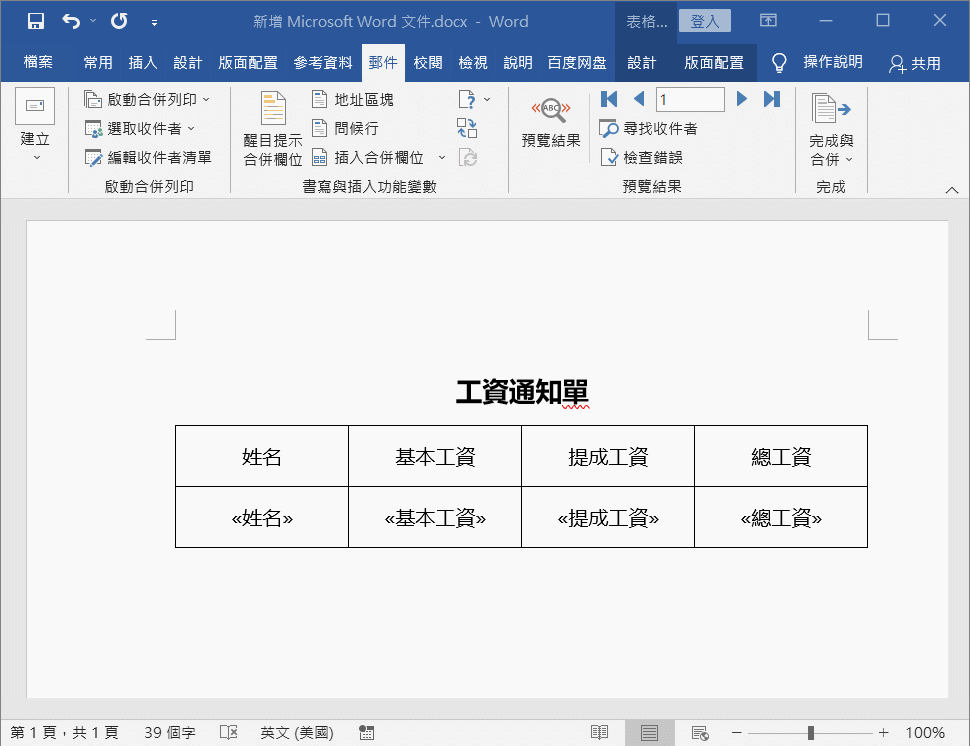
Task: Open the 建立 envelope dropdown
Action: tap(35, 126)
